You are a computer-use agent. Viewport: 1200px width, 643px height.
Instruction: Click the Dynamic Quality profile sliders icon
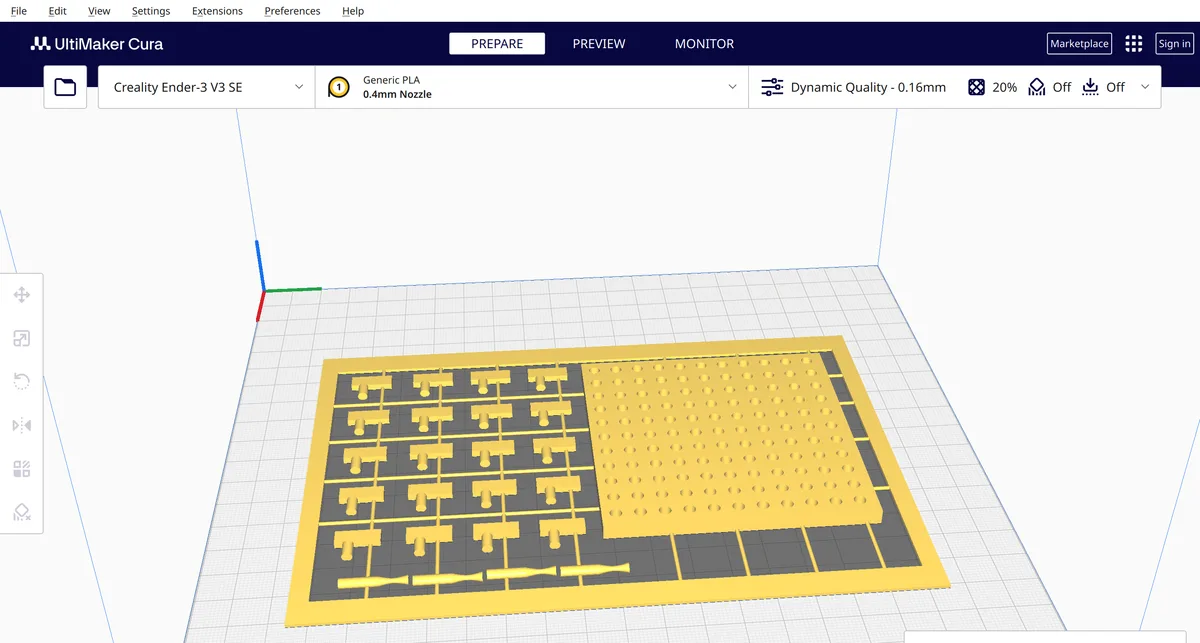tap(772, 87)
